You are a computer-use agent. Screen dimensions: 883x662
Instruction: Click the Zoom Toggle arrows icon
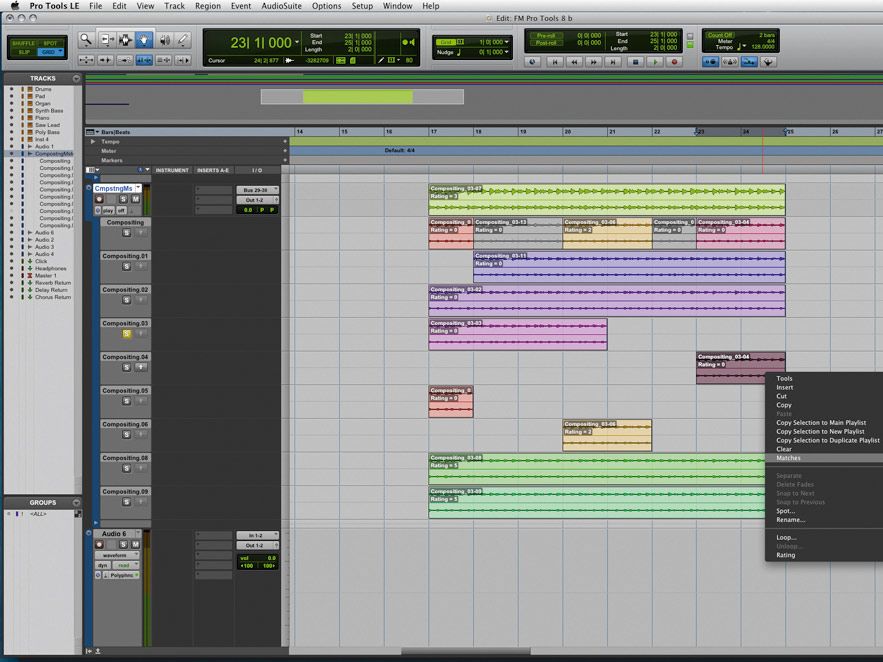(86, 60)
